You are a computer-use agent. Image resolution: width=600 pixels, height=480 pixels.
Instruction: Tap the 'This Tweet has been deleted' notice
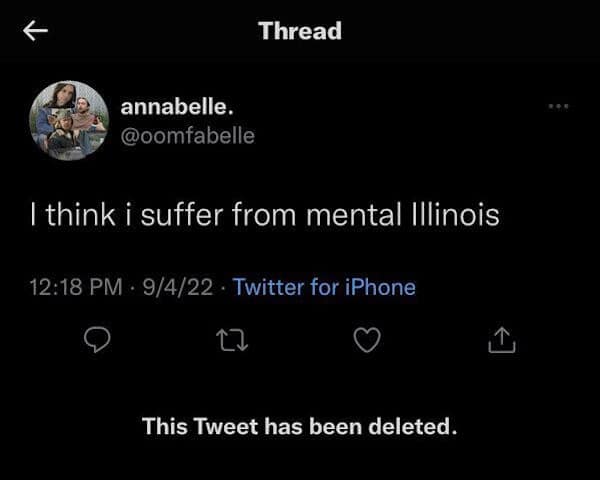(x=300, y=427)
